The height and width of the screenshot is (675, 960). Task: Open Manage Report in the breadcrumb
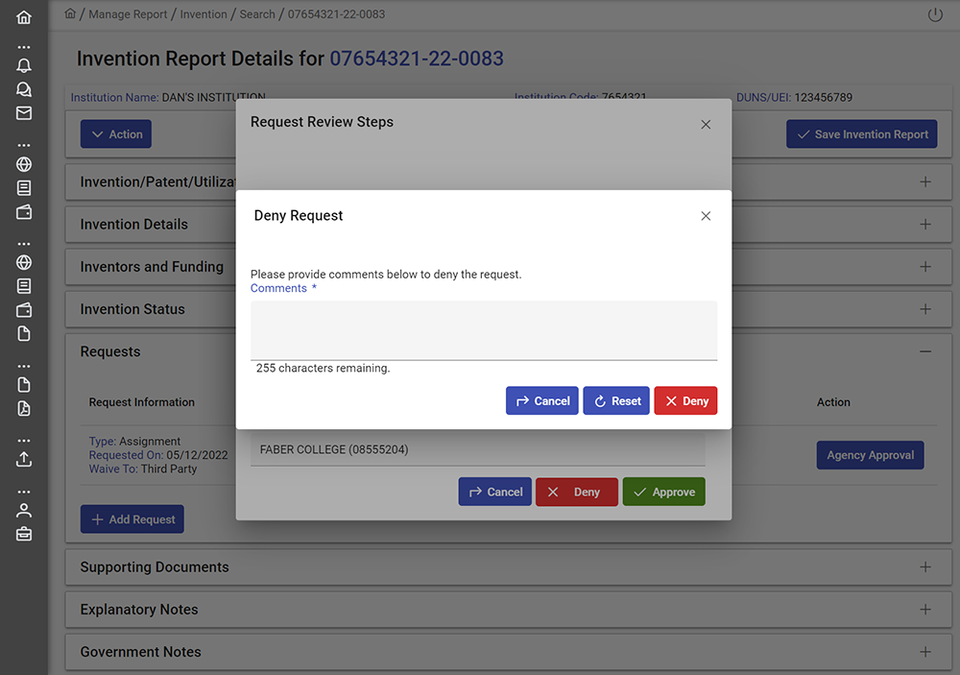(x=128, y=14)
